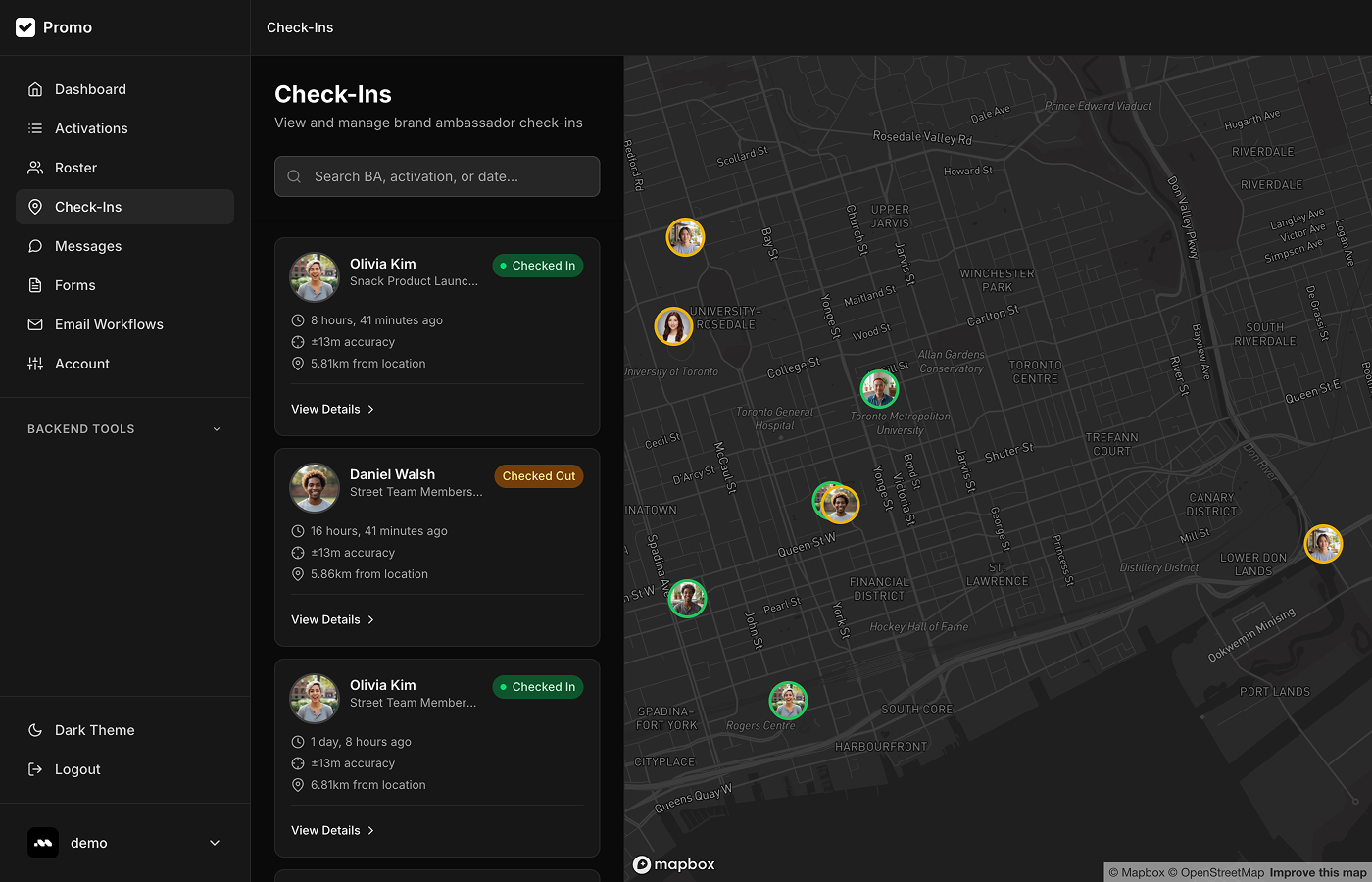Open the Dashboard home icon
Image resolution: width=1372 pixels, height=882 pixels.
(x=34, y=88)
